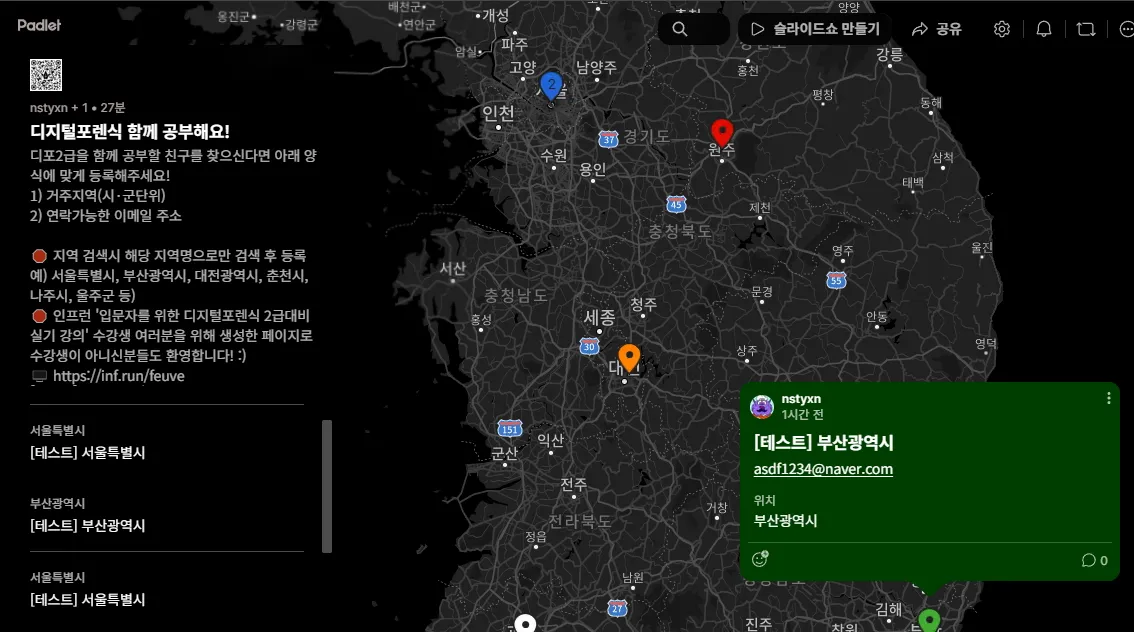Click the nstyxn avatar on the post card
The width and height of the screenshot is (1134, 632).
(762, 406)
